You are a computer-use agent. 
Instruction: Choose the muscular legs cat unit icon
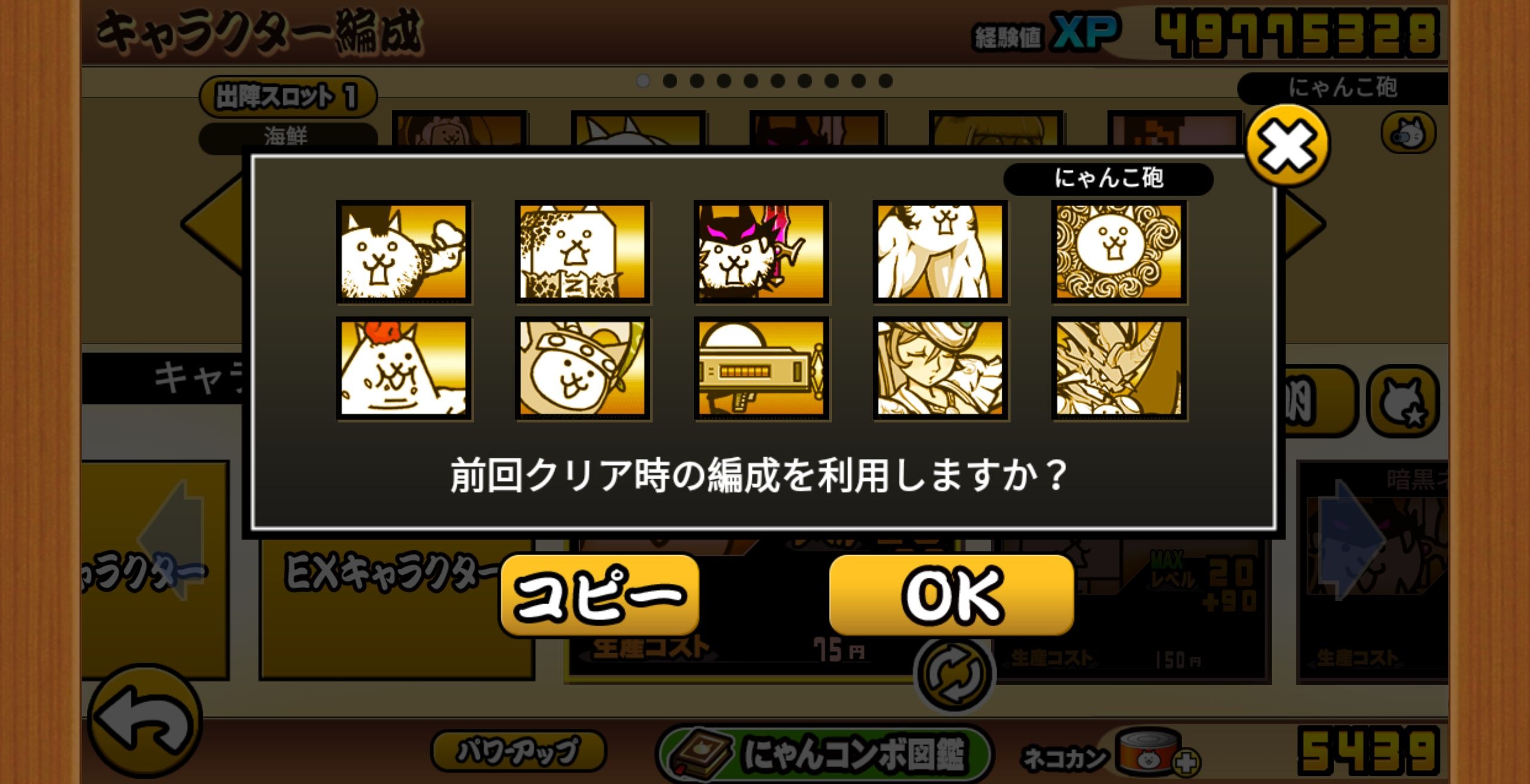(940, 252)
